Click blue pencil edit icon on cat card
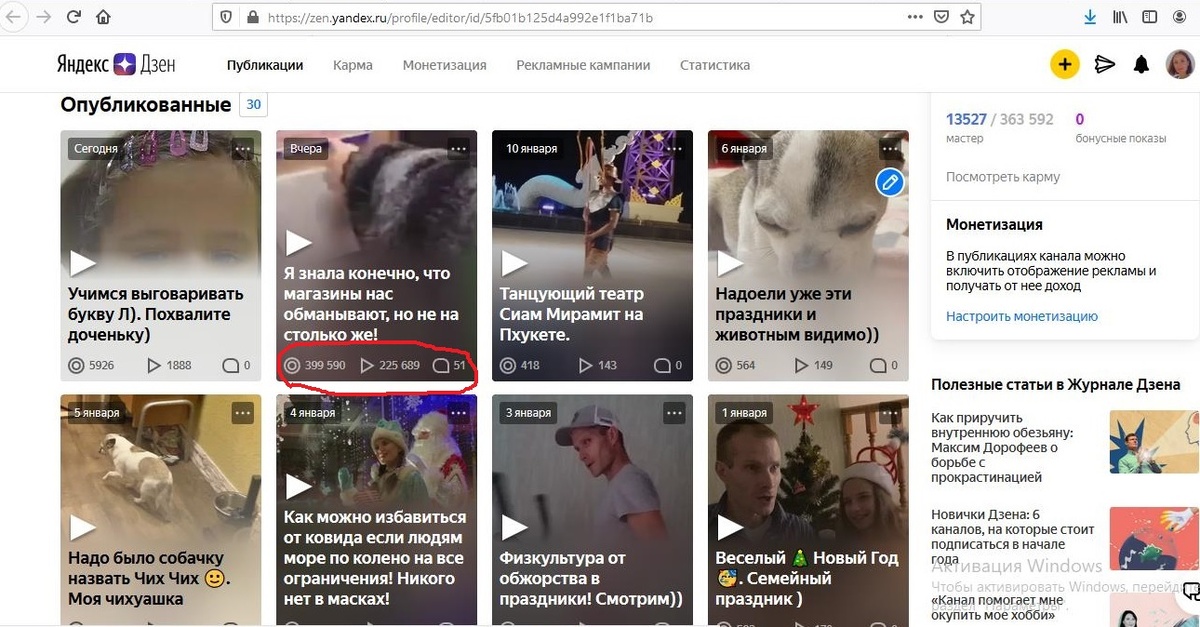The width and height of the screenshot is (1200, 627). tap(890, 183)
